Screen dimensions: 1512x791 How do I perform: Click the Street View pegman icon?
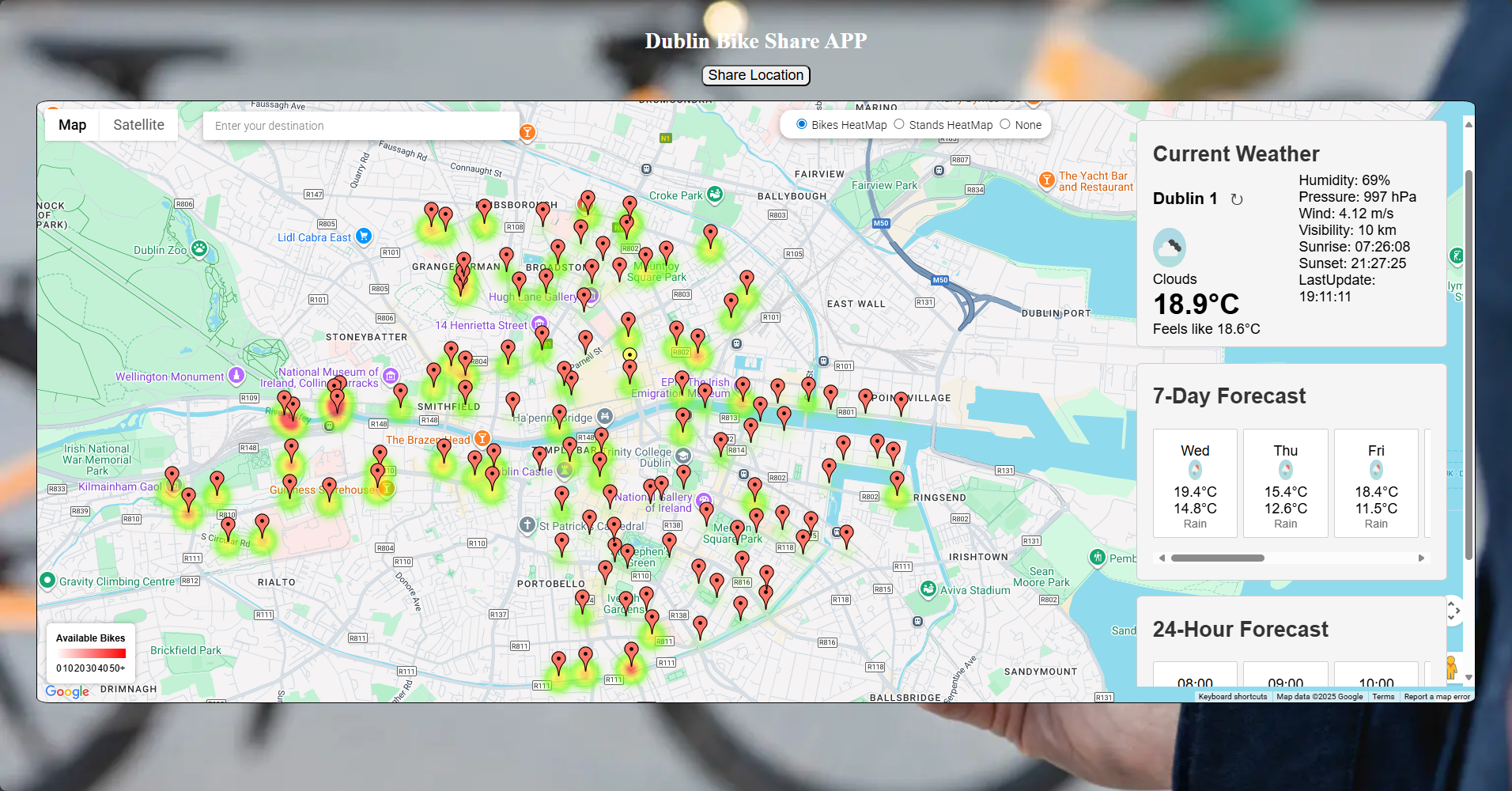point(1451,667)
